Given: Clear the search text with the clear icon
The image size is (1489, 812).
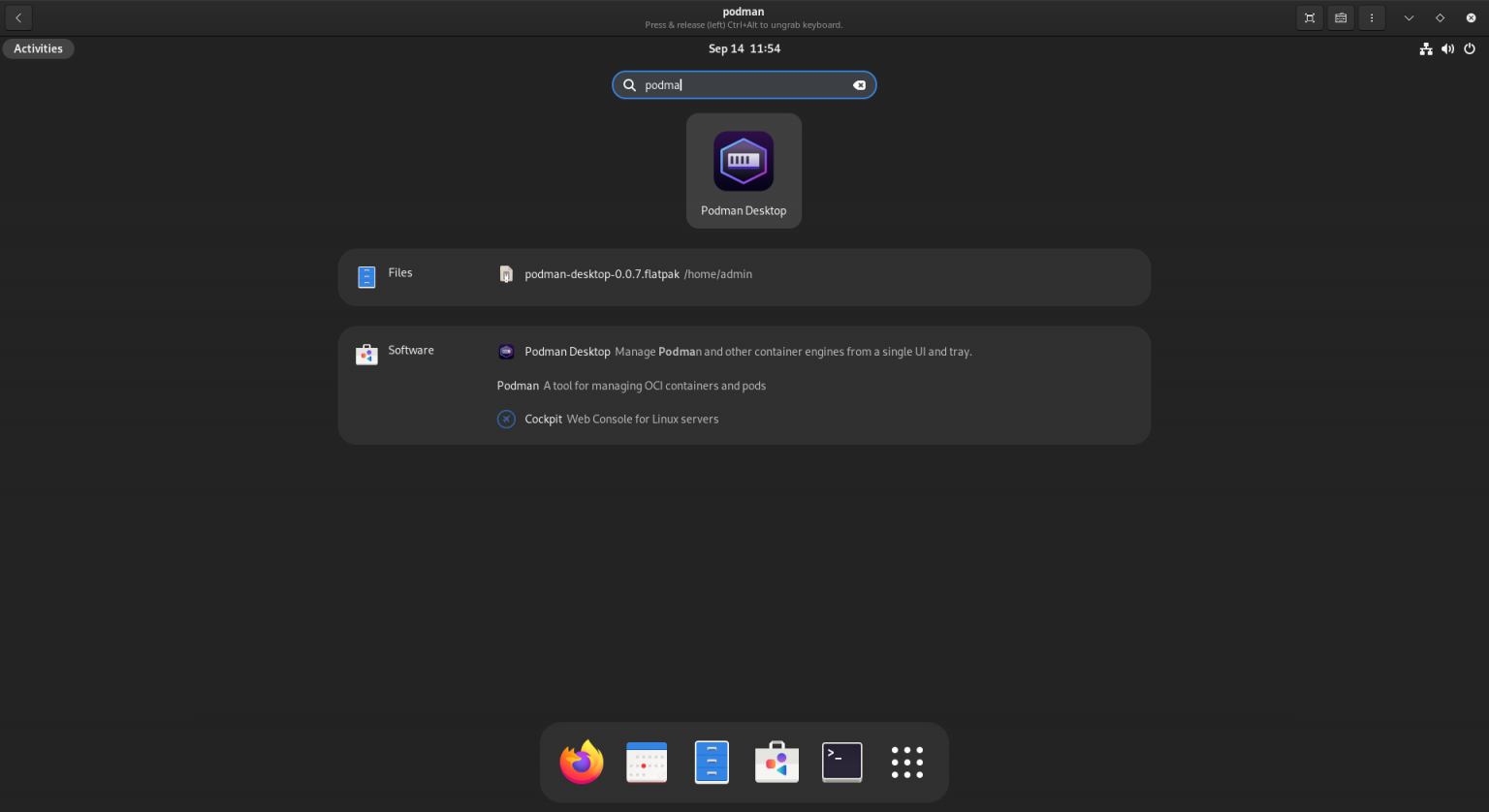Looking at the screenshot, I should 859,84.
